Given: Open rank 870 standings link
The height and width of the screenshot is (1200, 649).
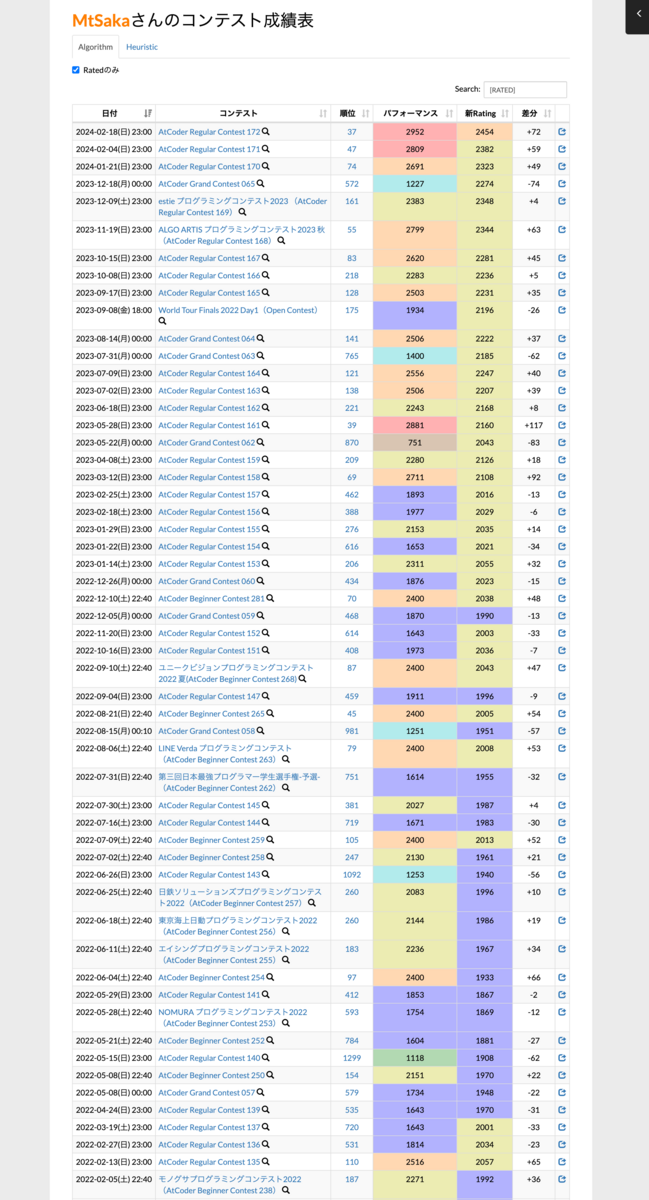Looking at the screenshot, I should (x=352, y=443).
